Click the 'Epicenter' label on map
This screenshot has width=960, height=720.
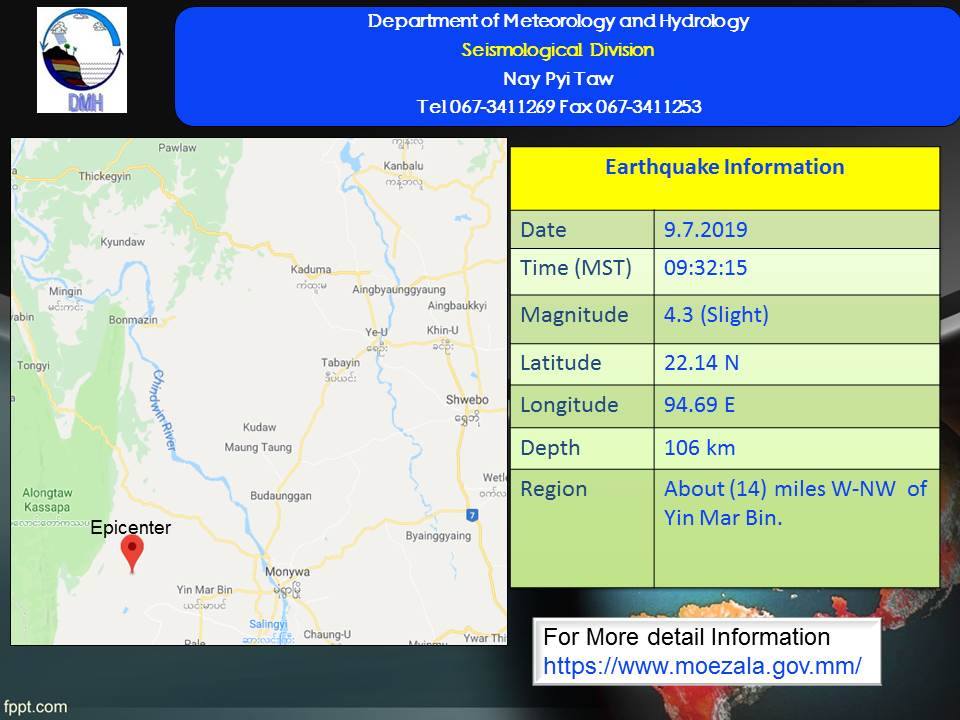click(130, 528)
